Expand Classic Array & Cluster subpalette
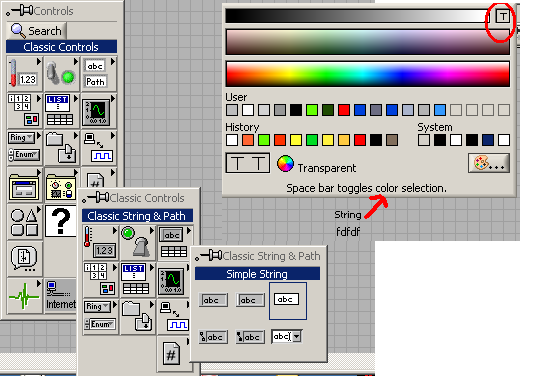This screenshot has width=560, height=376. coord(101,280)
